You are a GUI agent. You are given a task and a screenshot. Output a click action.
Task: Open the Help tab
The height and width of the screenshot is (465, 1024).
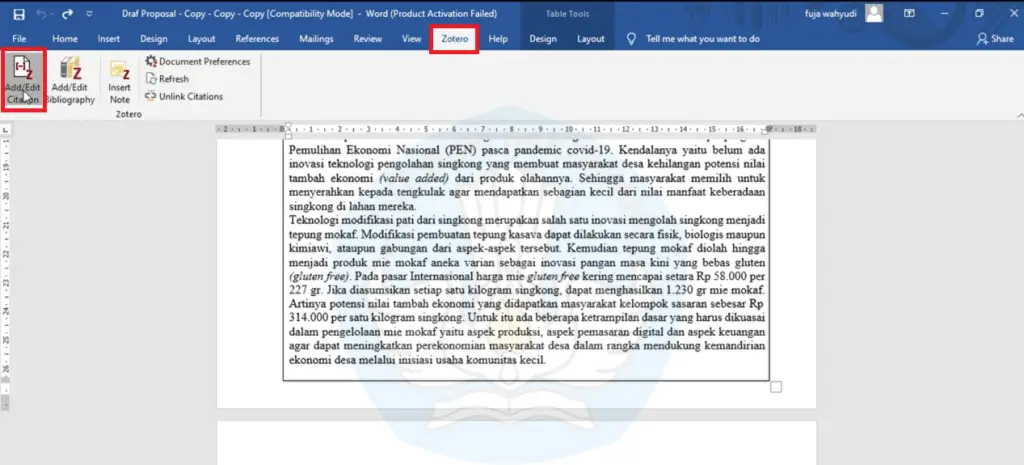tap(498, 39)
